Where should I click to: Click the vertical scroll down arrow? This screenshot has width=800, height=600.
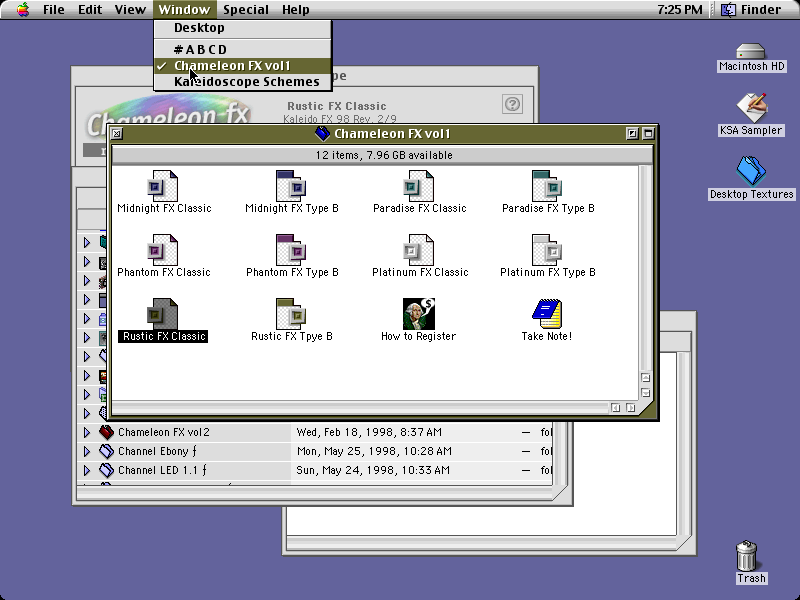click(x=645, y=393)
